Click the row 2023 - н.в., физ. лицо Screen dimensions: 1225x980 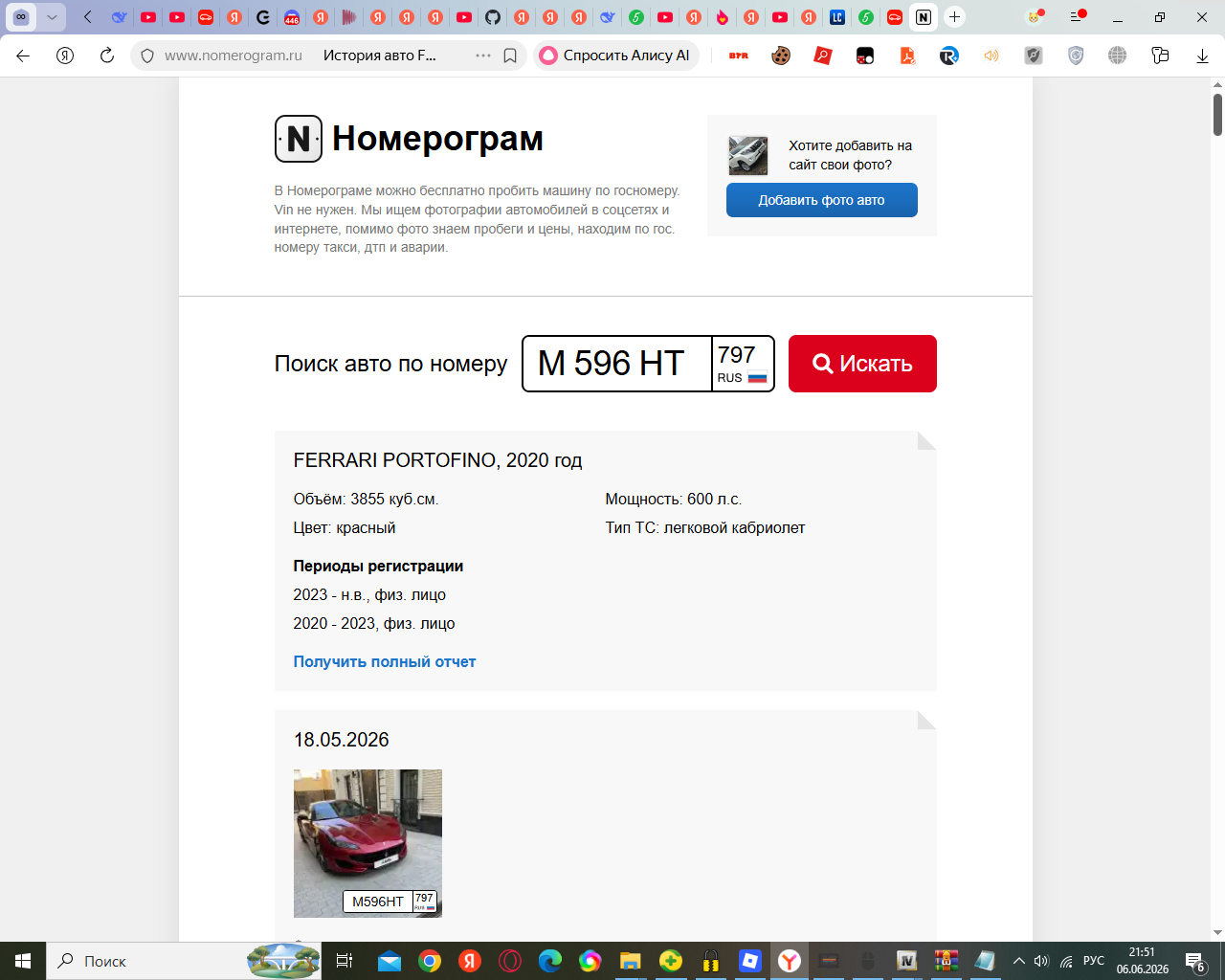point(369,594)
